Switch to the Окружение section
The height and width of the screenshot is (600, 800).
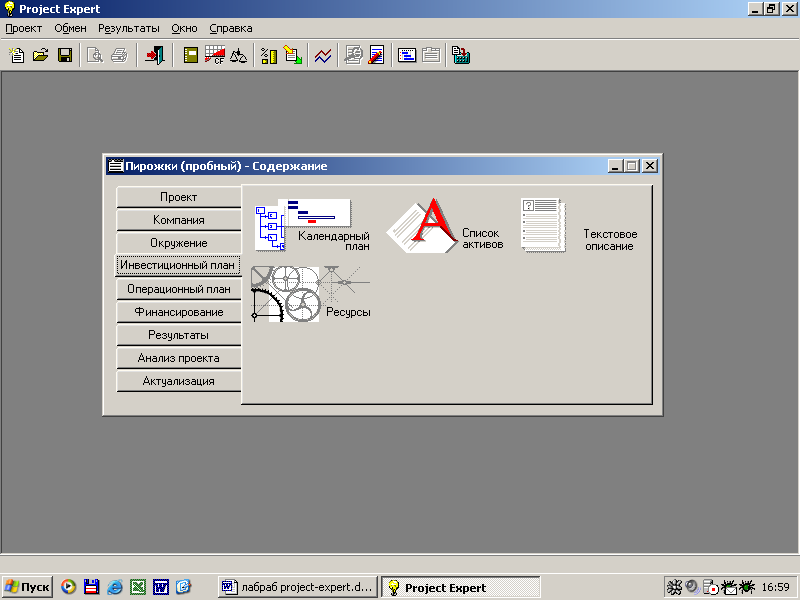pos(179,243)
